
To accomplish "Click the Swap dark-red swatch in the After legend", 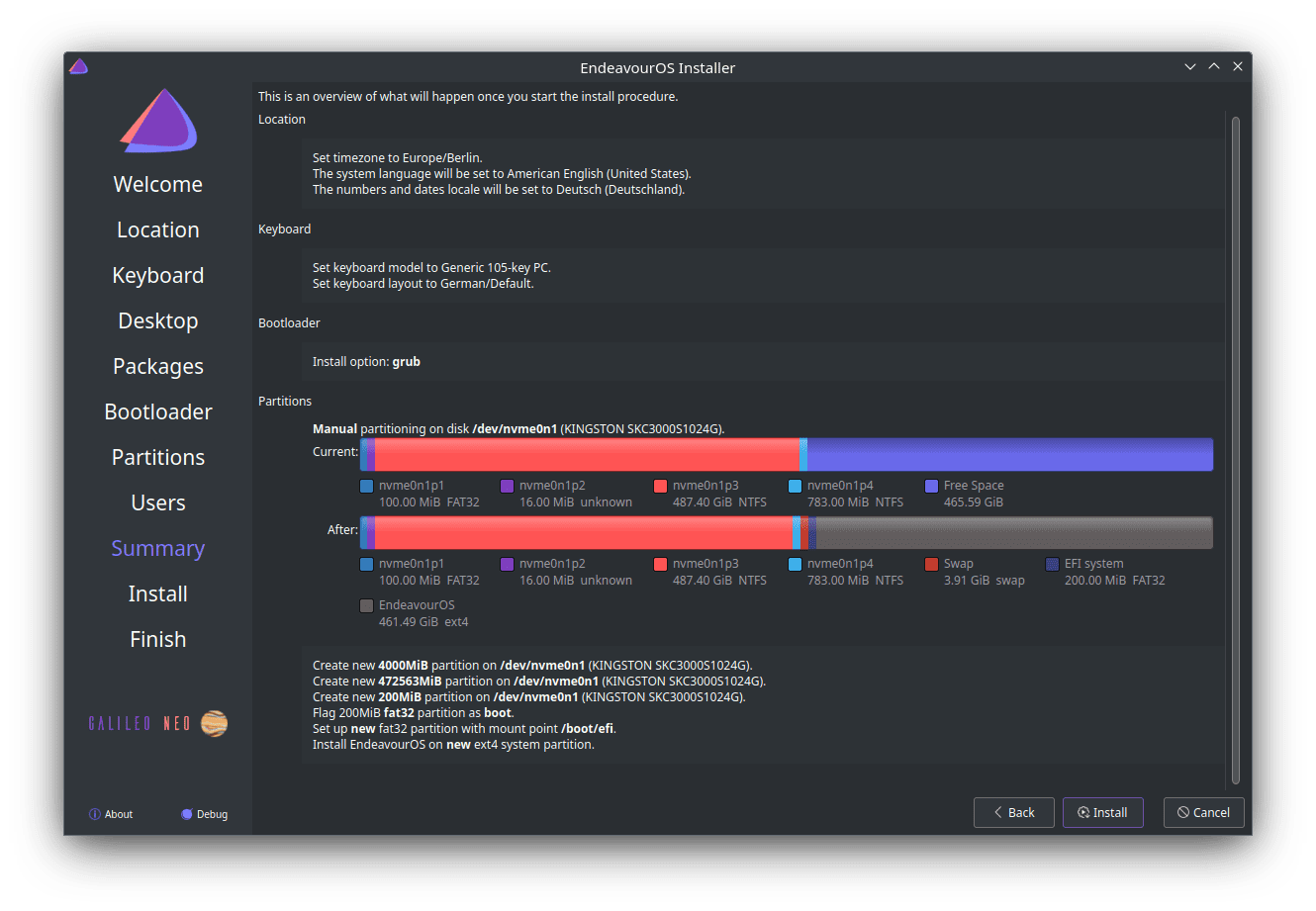I will [x=931, y=564].
